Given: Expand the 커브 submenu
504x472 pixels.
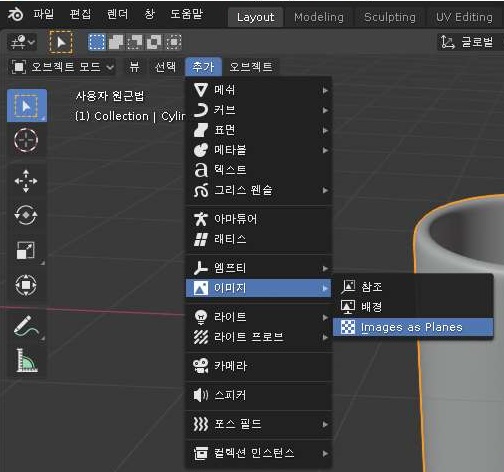Looking at the screenshot, I should pyautogui.click(x=259, y=110).
